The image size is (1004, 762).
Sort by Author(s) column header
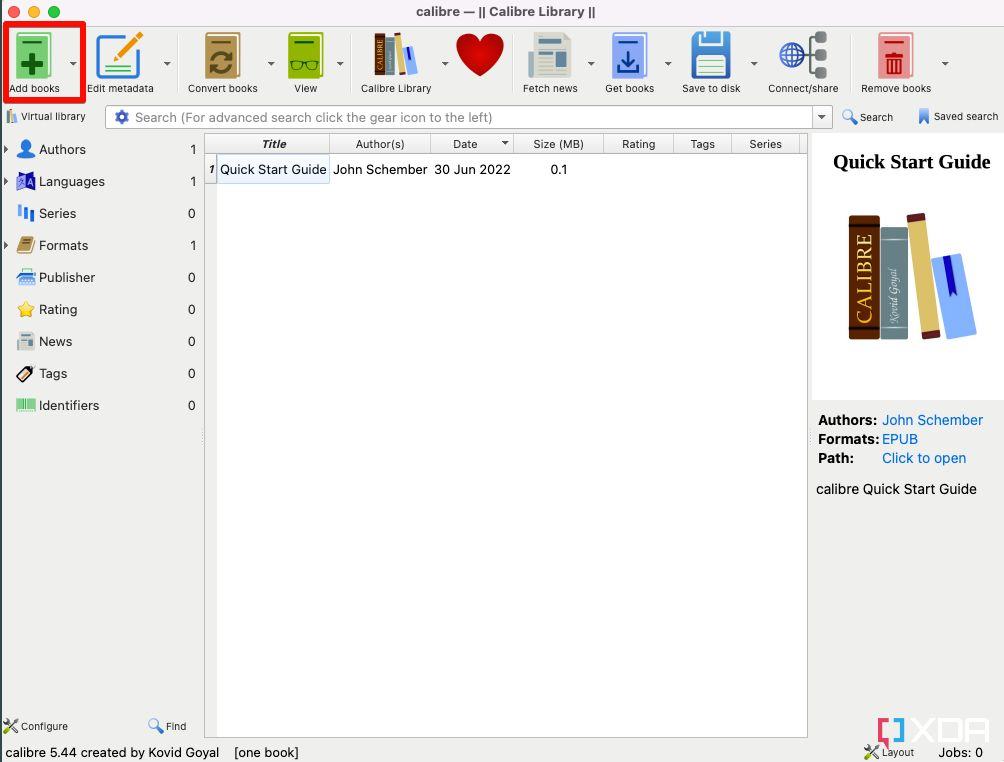tap(380, 144)
